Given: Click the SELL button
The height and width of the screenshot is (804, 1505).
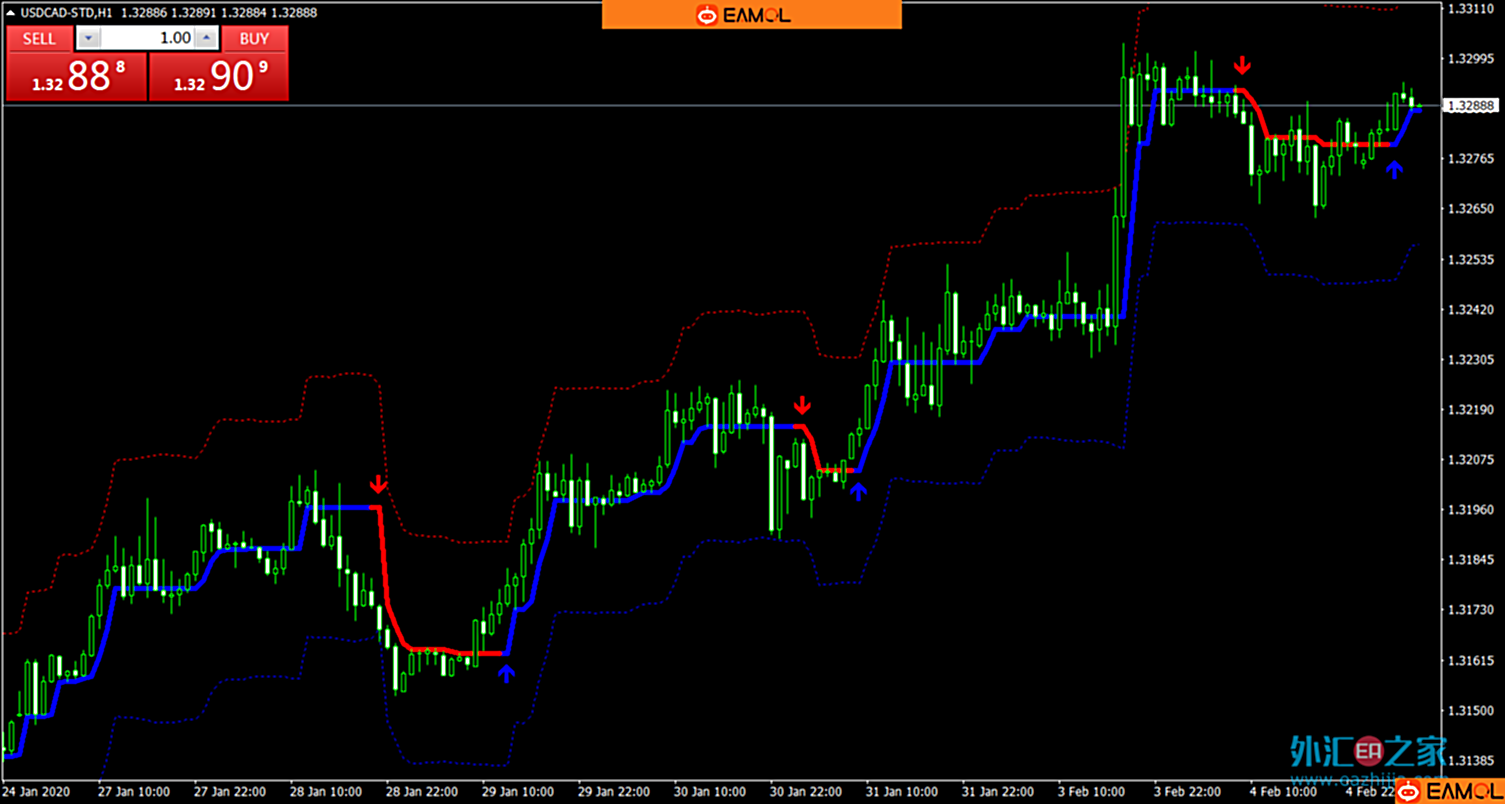Looking at the screenshot, I should coord(40,38).
